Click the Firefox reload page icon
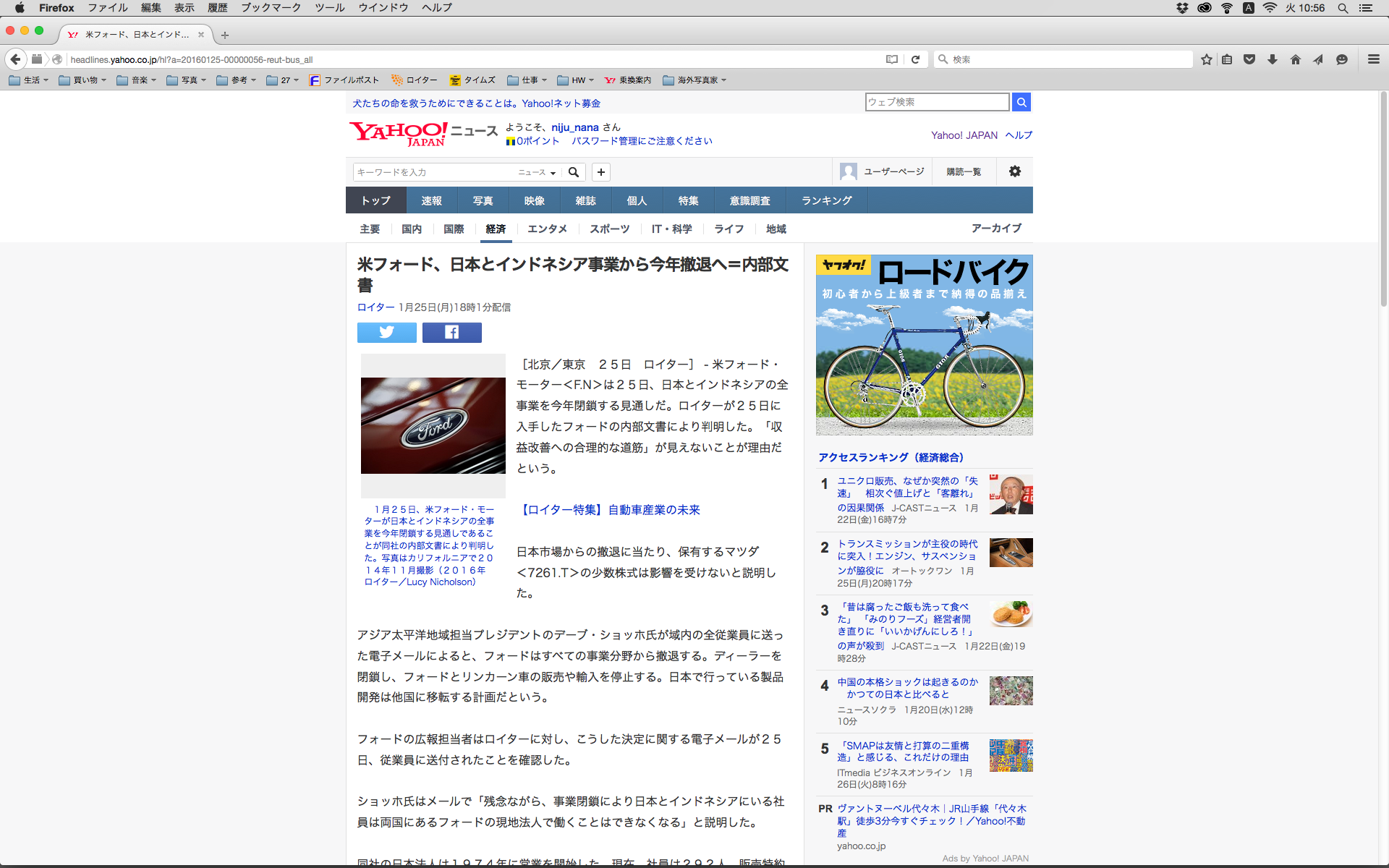 pyautogui.click(x=915, y=59)
